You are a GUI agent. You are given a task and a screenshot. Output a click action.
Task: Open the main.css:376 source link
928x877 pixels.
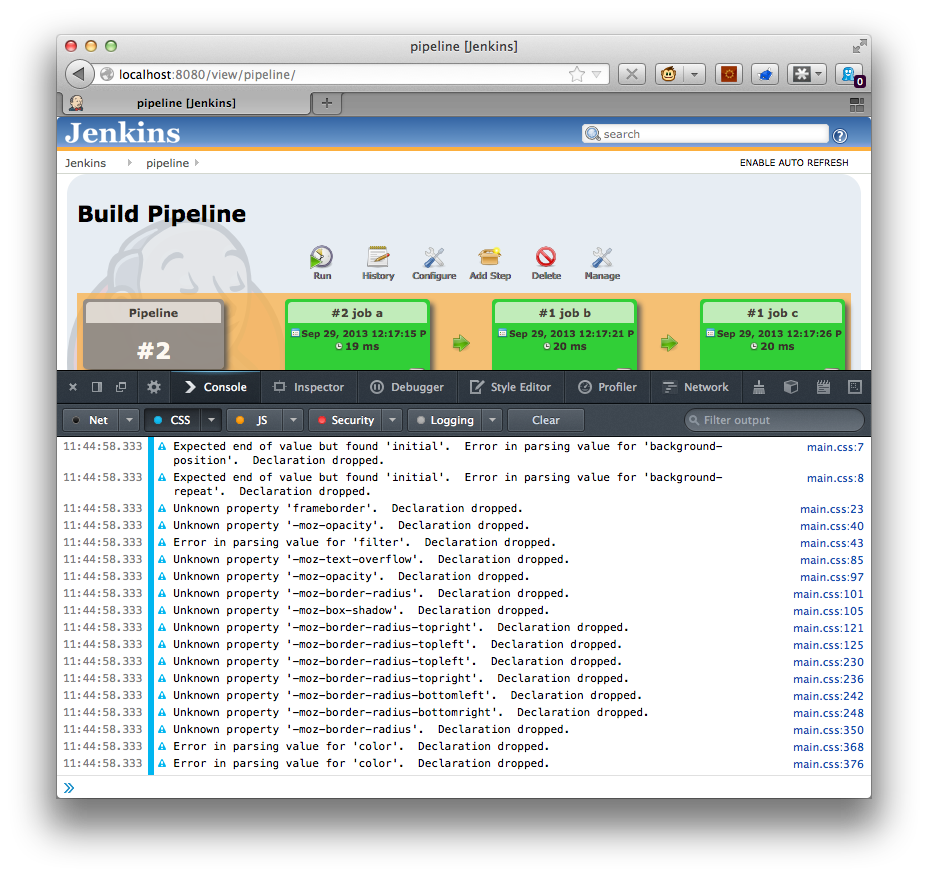click(828, 764)
